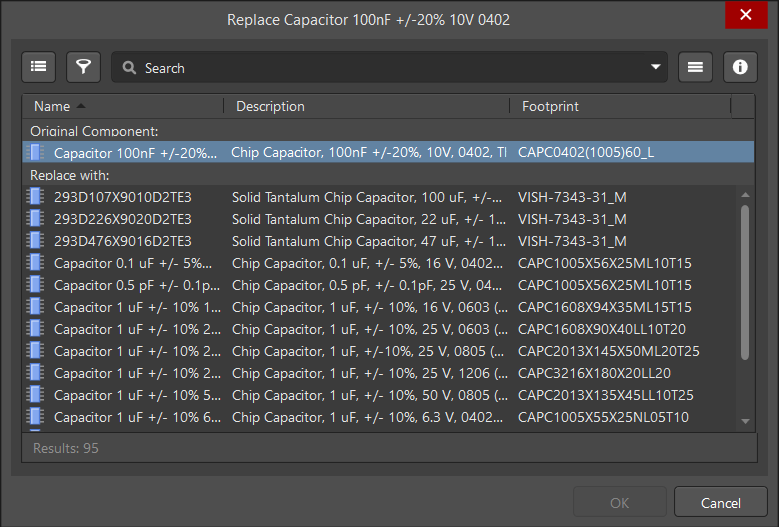Viewport: 779px width, 527px height.
Task: Close the Replace Capacitor dialog
Action: tap(745, 16)
